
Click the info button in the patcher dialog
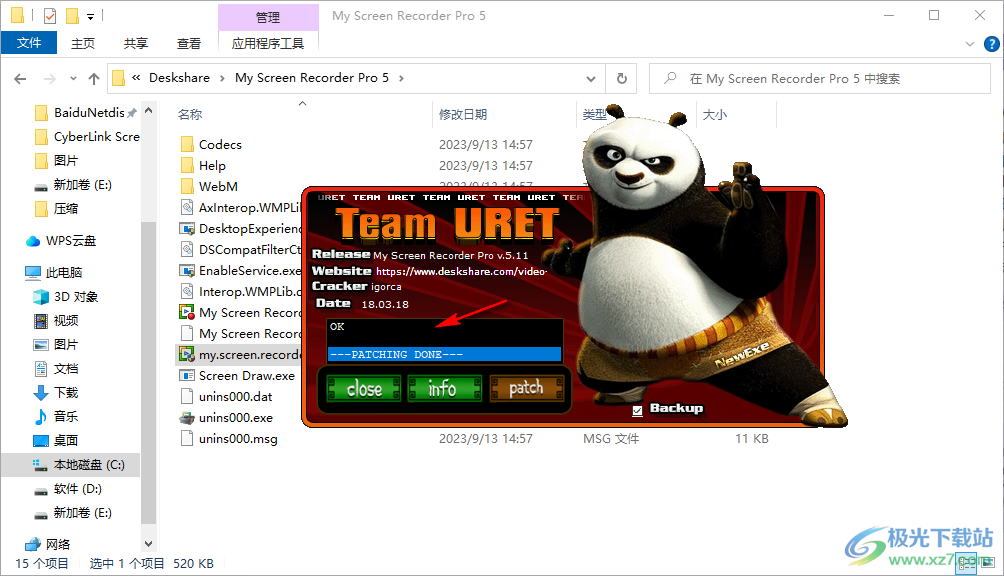tap(444, 389)
